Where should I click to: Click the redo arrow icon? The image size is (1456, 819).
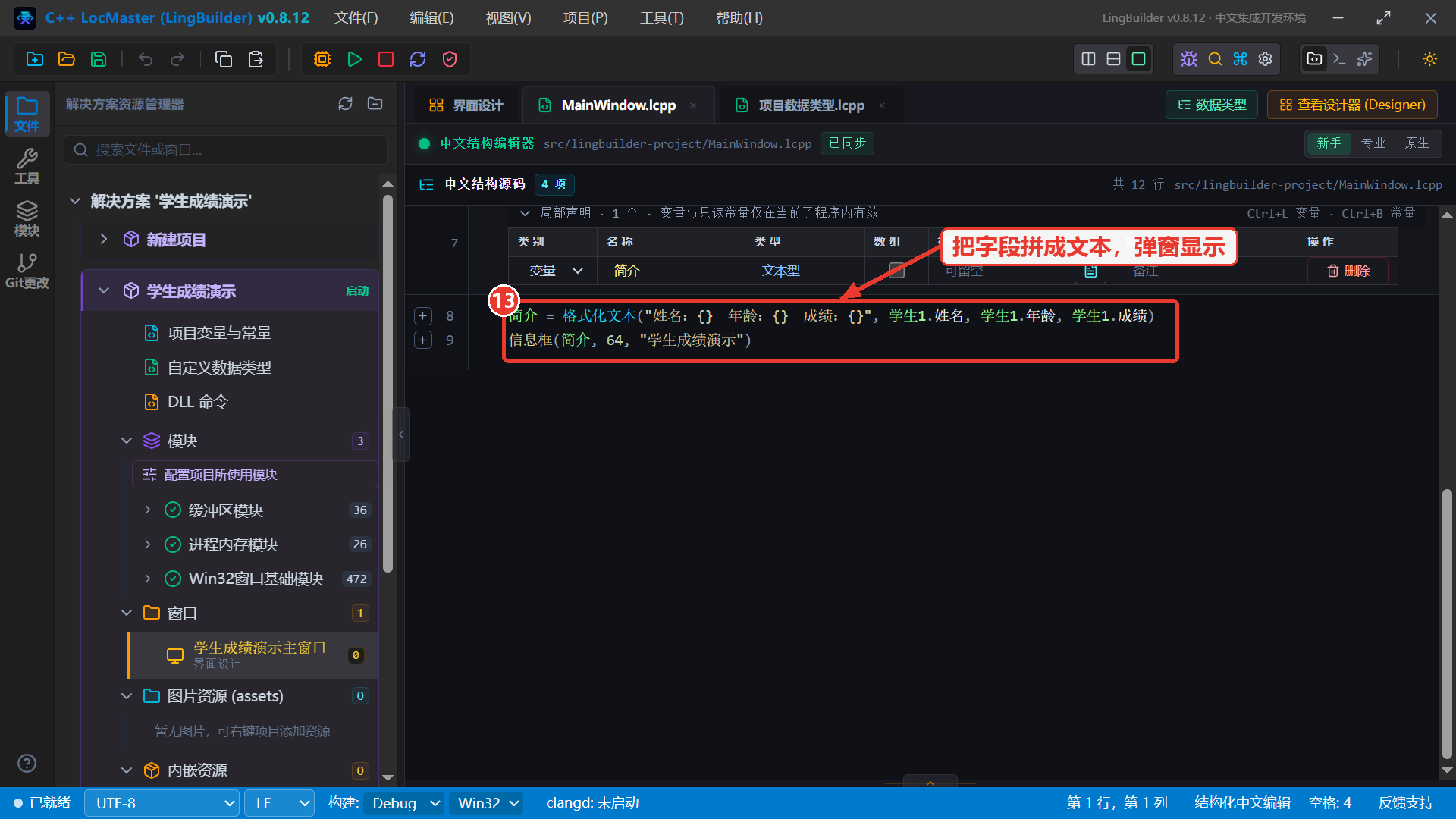click(177, 59)
